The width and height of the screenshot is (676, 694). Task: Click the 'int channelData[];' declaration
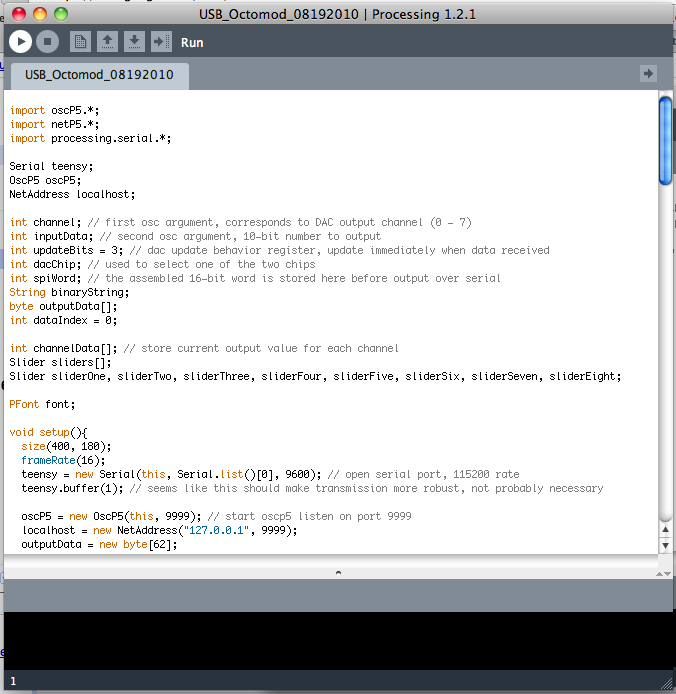[x=63, y=348]
